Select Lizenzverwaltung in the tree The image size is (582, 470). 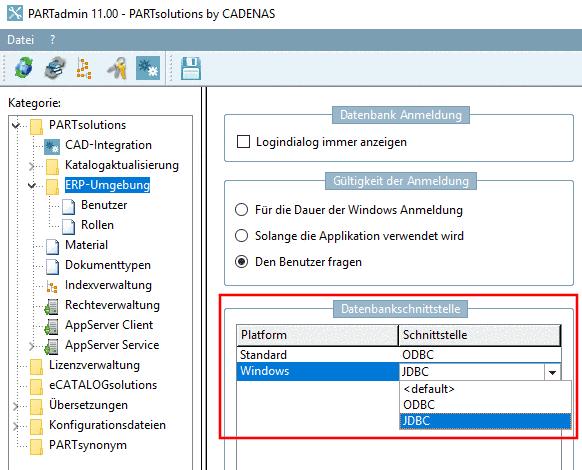pyautogui.click(x=94, y=365)
